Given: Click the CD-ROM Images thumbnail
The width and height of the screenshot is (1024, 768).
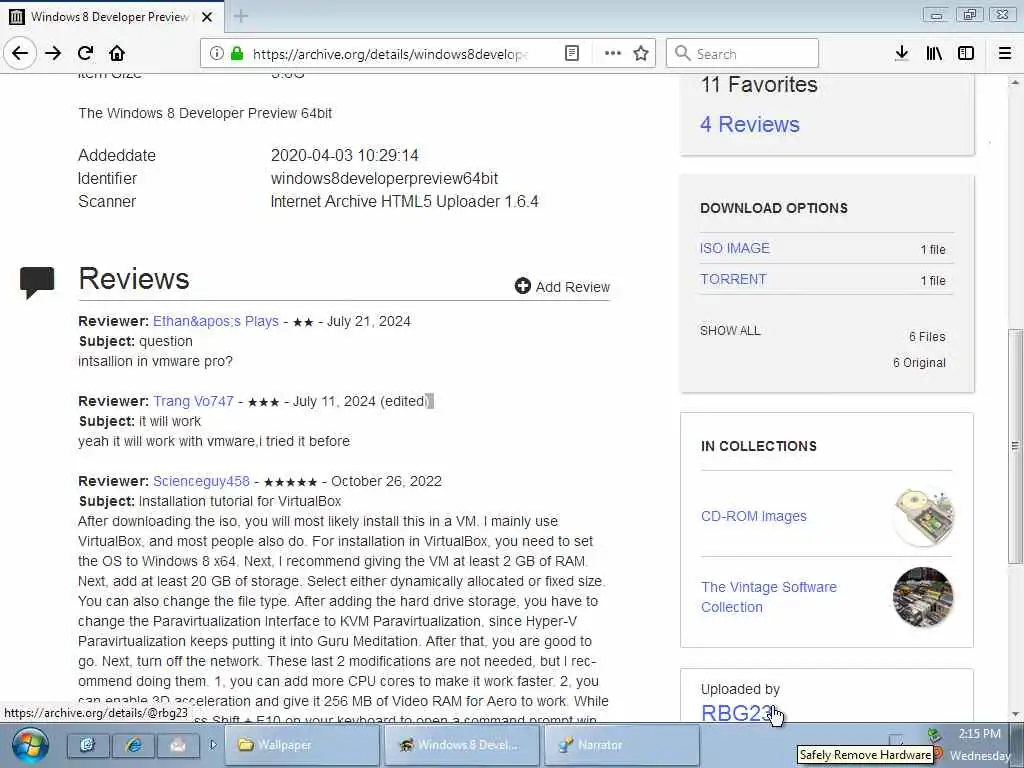Looking at the screenshot, I should tap(923, 516).
